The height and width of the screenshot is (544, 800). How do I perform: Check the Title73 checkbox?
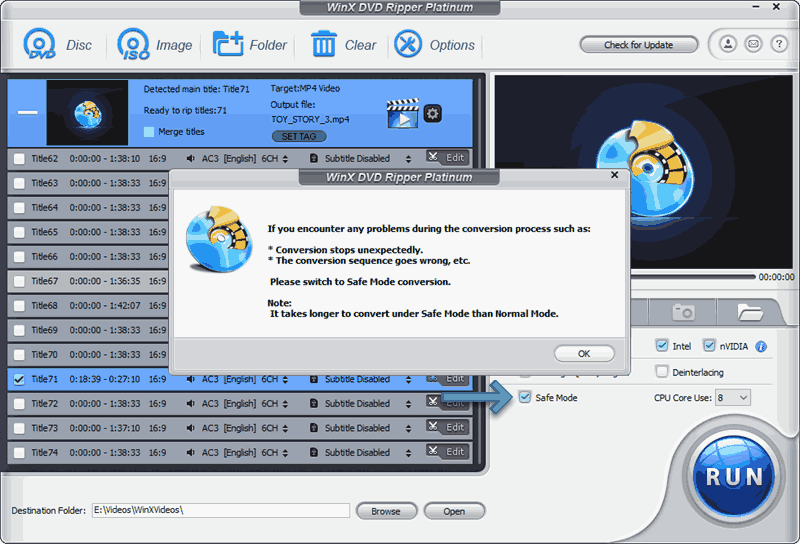coord(19,428)
